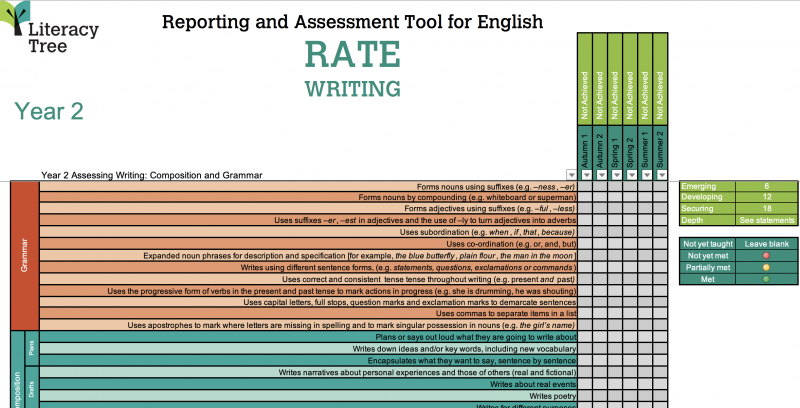Open the Autumn 2 filter dropdown arrow

[600, 175]
